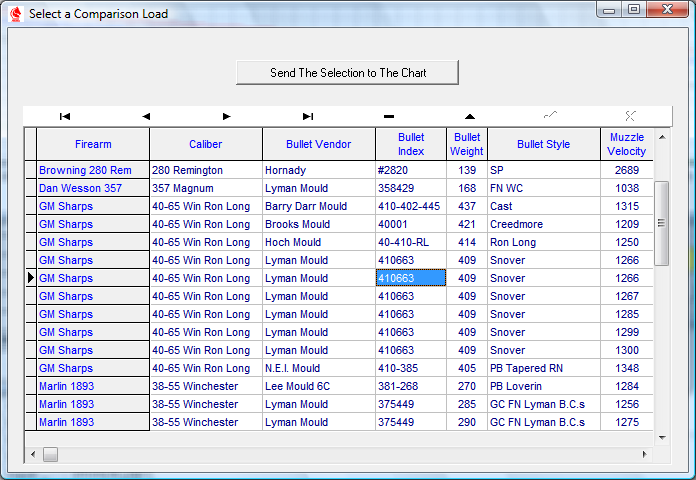
Task: Advance to next record arrow
Action: click(x=227, y=116)
